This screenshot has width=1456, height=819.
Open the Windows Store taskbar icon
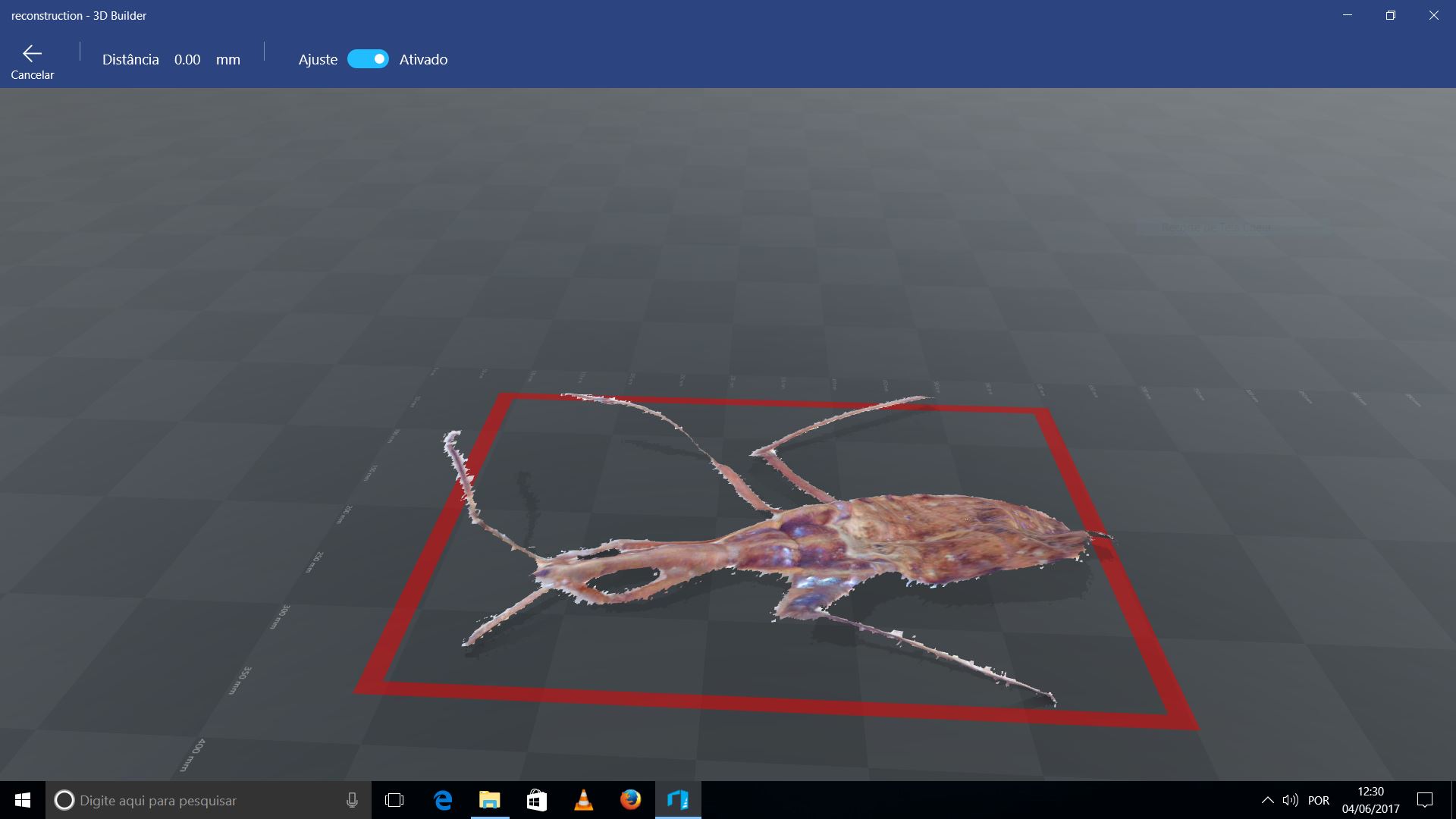pyautogui.click(x=537, y=800)
